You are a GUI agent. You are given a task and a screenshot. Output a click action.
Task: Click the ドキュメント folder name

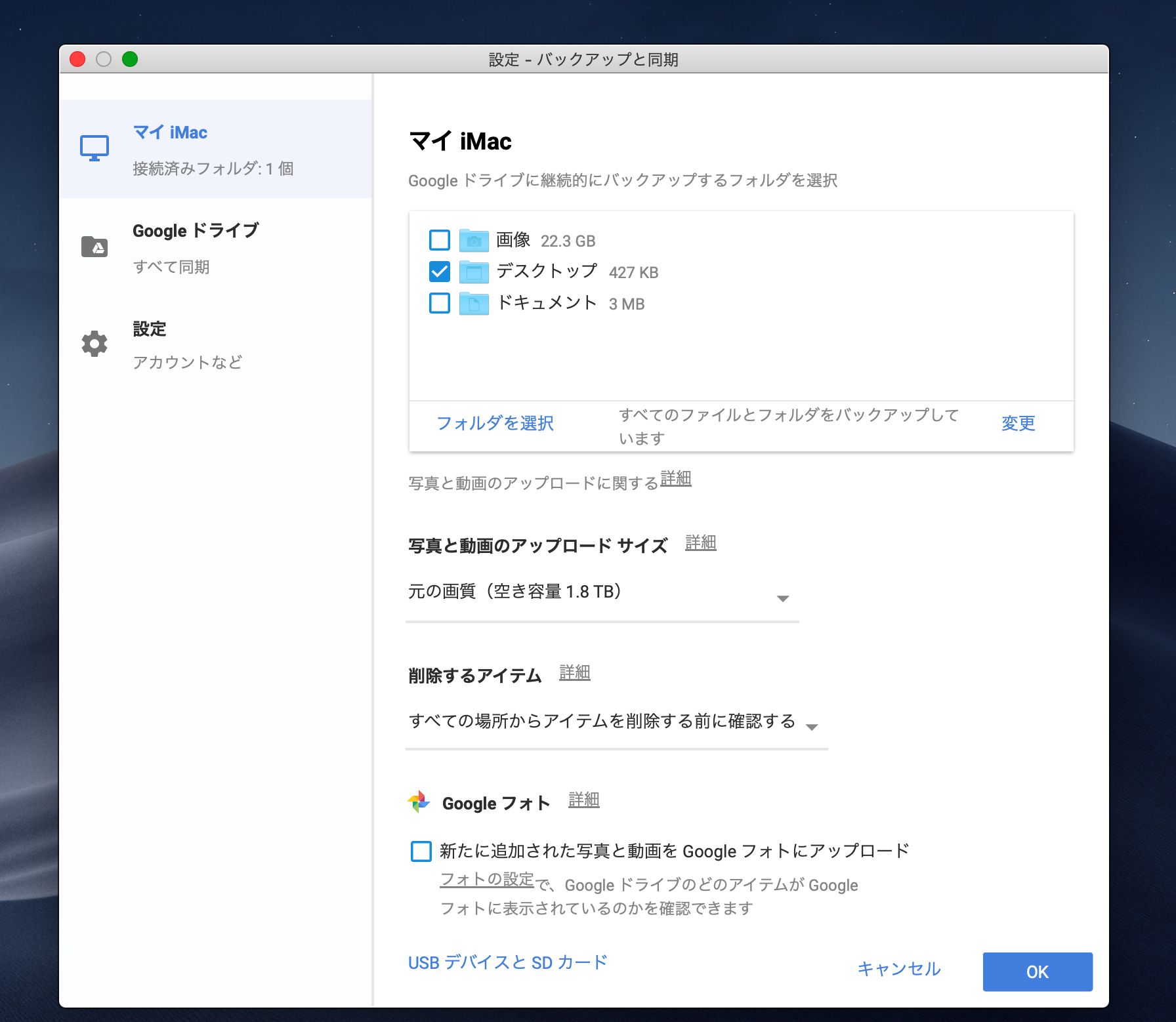click(x=547, y=302)
